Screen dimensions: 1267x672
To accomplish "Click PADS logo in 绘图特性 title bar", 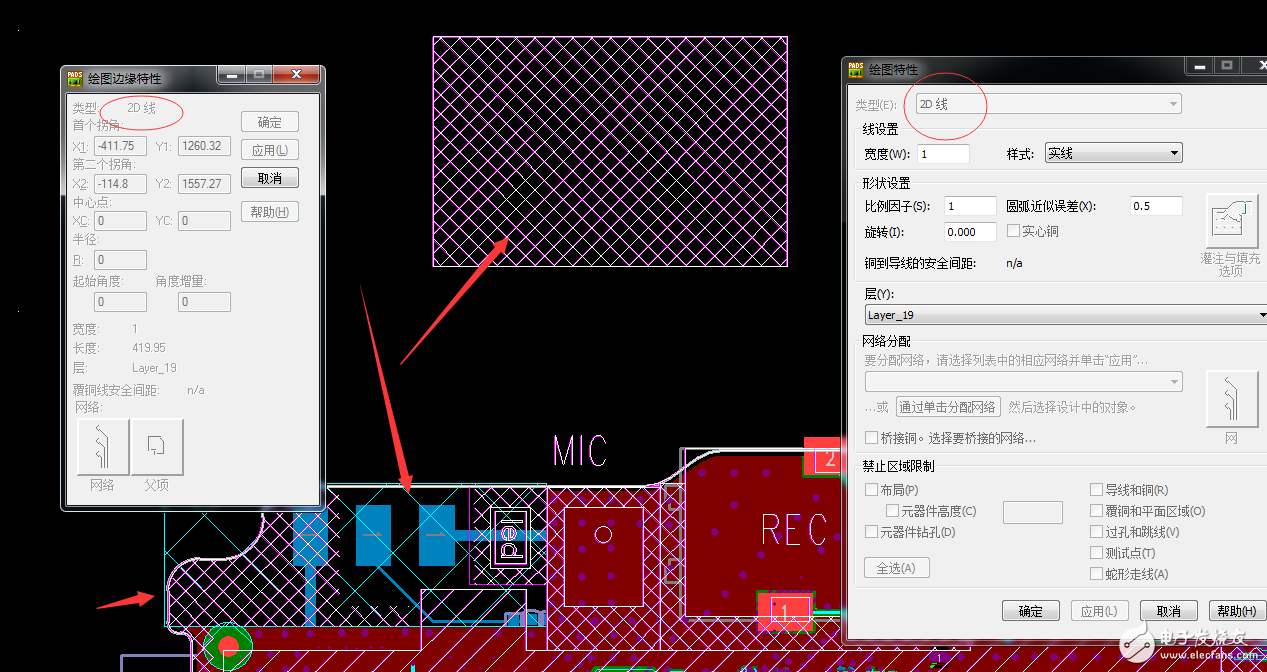I will coord(856,69).
